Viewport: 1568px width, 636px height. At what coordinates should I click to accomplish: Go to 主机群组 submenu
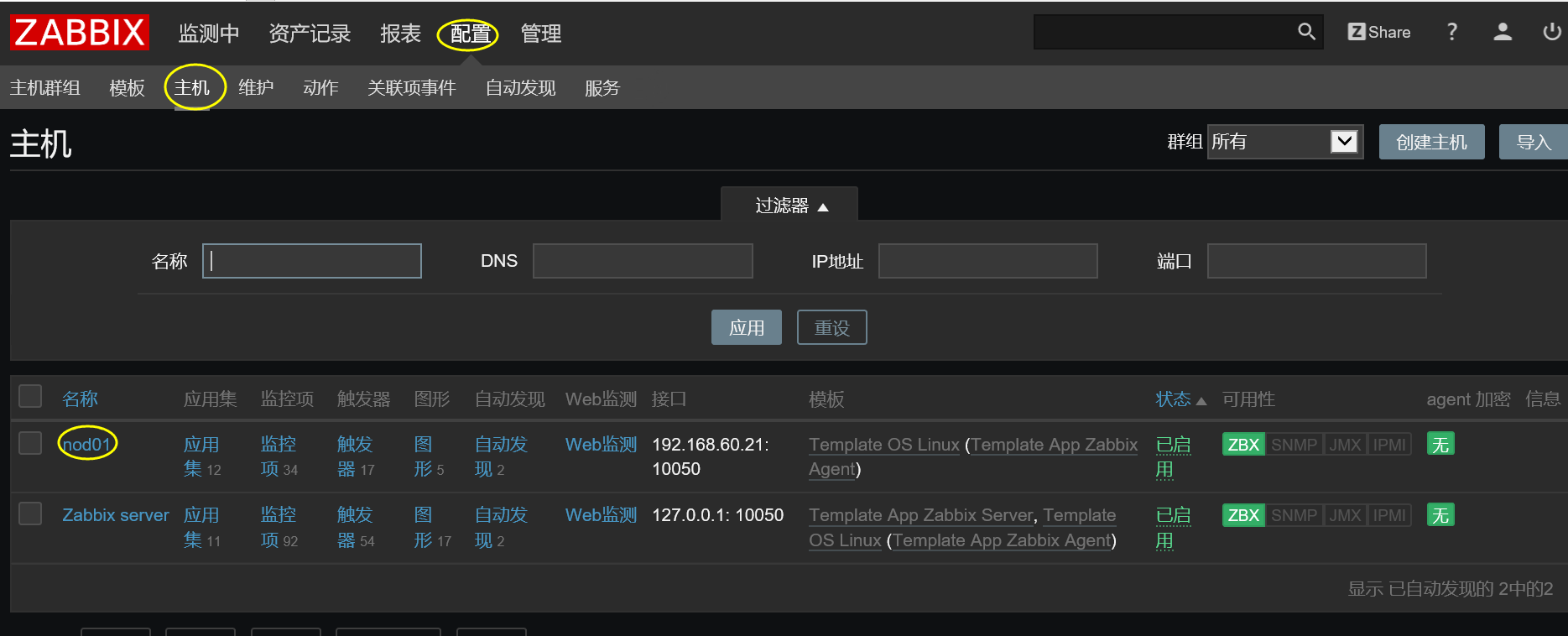tap(45, 88)
